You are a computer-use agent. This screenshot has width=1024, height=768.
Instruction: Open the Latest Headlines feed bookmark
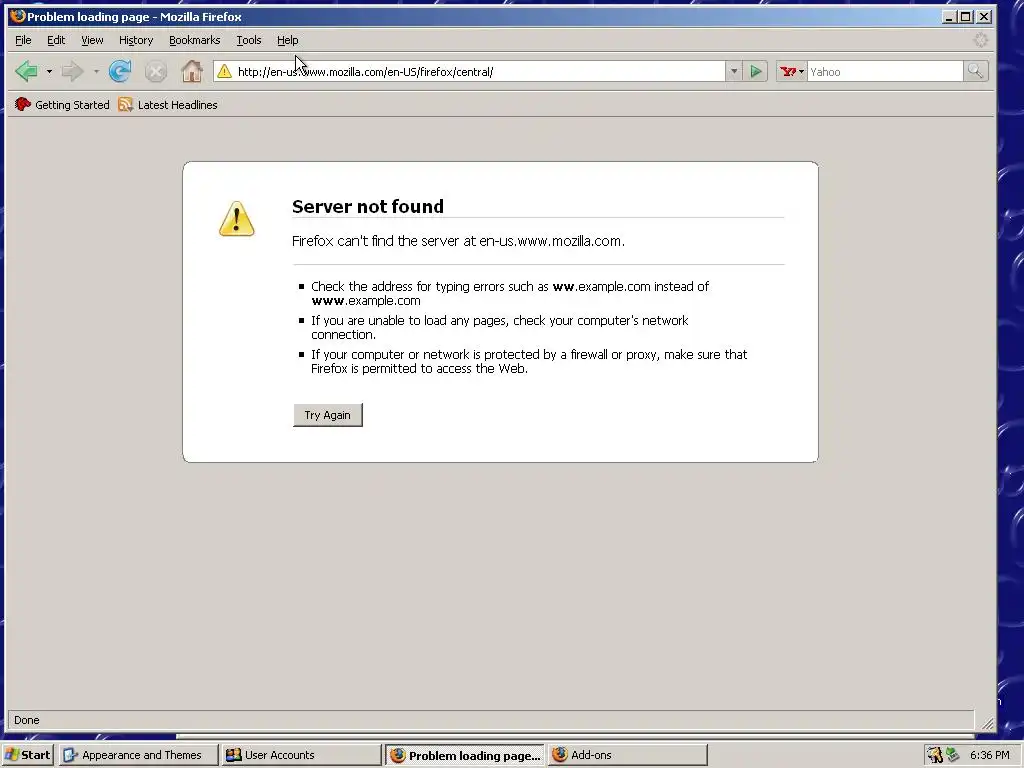168,104
